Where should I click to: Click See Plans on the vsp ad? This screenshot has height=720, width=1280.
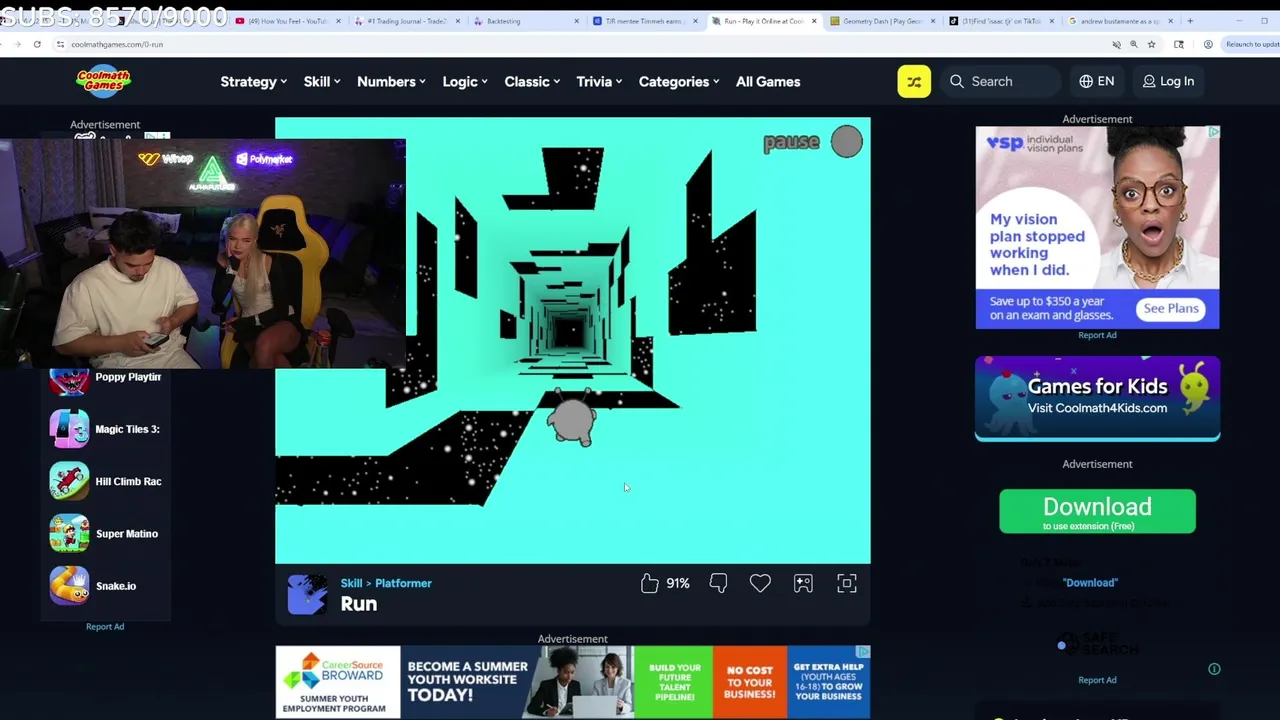1171,308
